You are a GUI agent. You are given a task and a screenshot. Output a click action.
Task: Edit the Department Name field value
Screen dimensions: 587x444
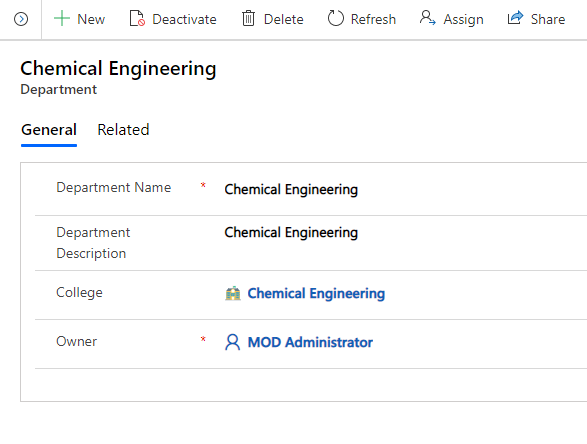coord(405,189)
